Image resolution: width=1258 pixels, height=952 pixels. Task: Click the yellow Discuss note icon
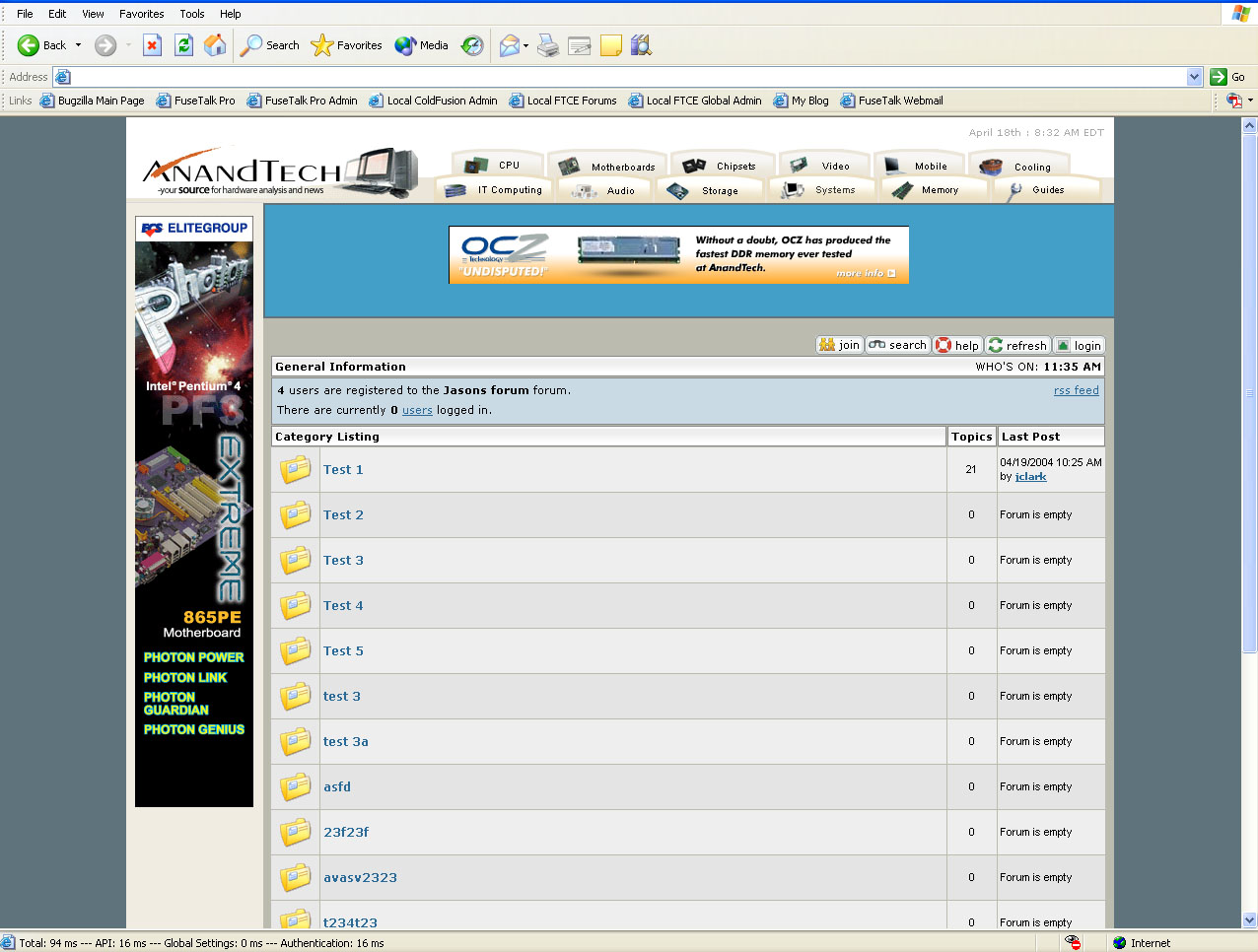611,45
